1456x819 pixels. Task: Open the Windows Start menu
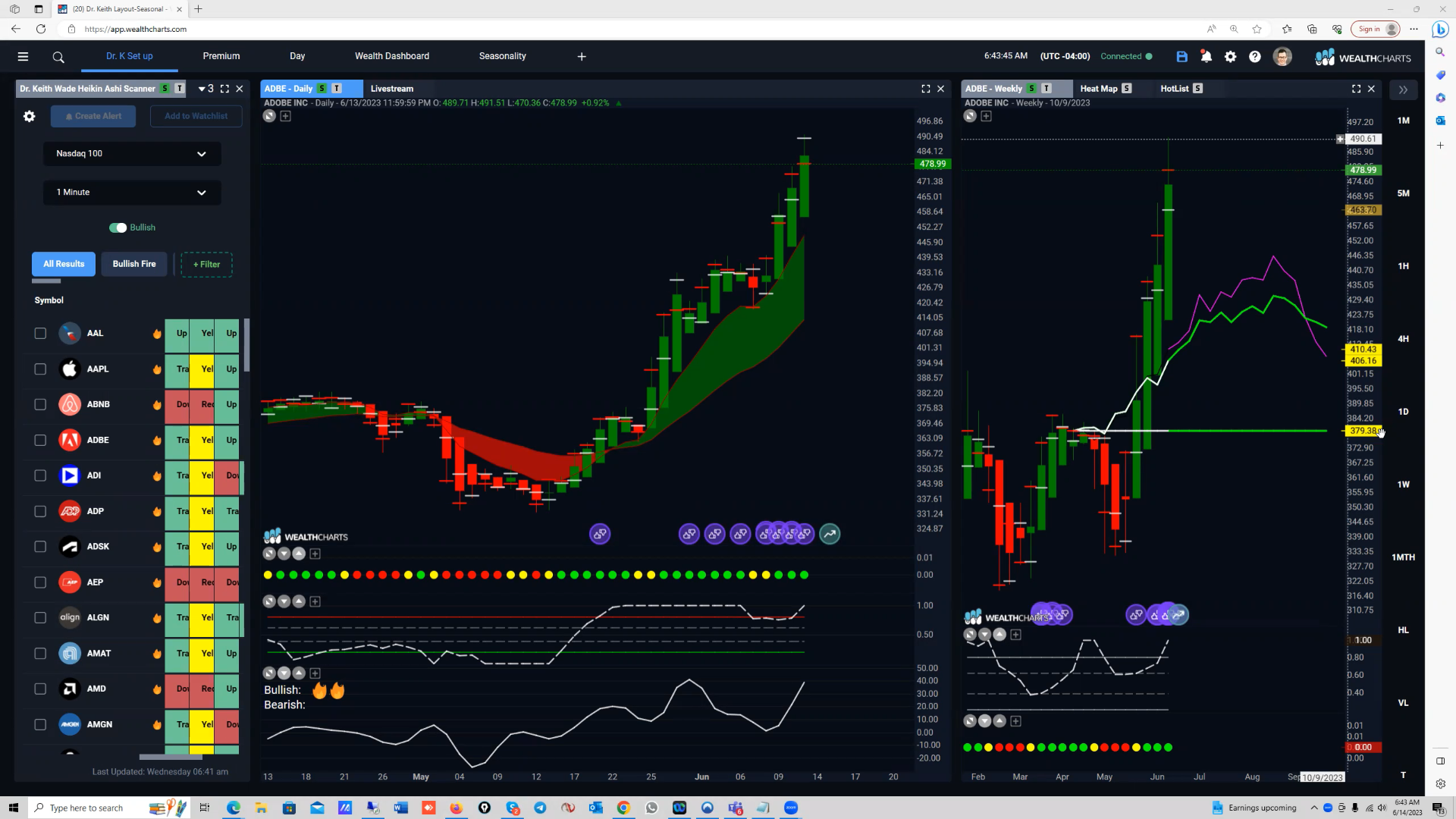tap(13, 808)
